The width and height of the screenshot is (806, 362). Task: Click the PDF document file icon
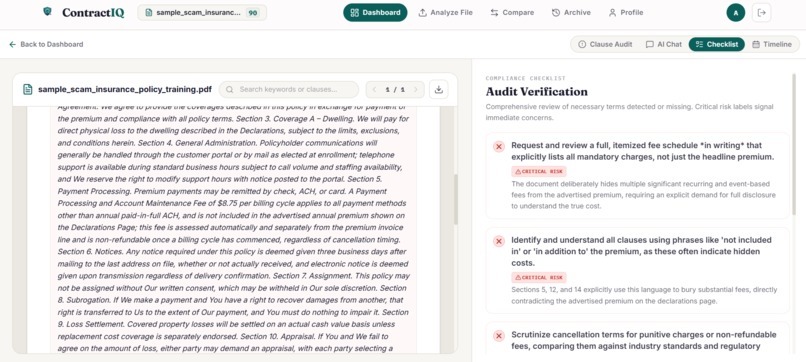(x=28, y=89)
